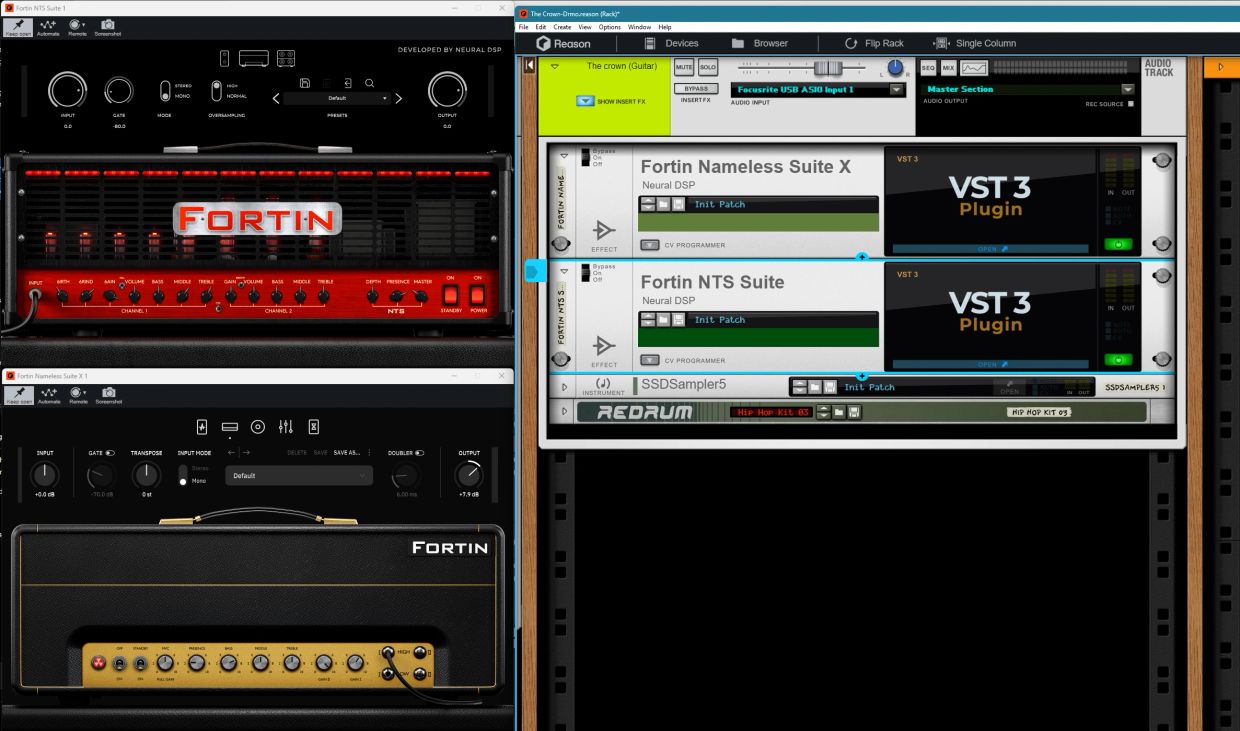Click Single Column in Reason toolbar
1240x731 pixels.
975,43
